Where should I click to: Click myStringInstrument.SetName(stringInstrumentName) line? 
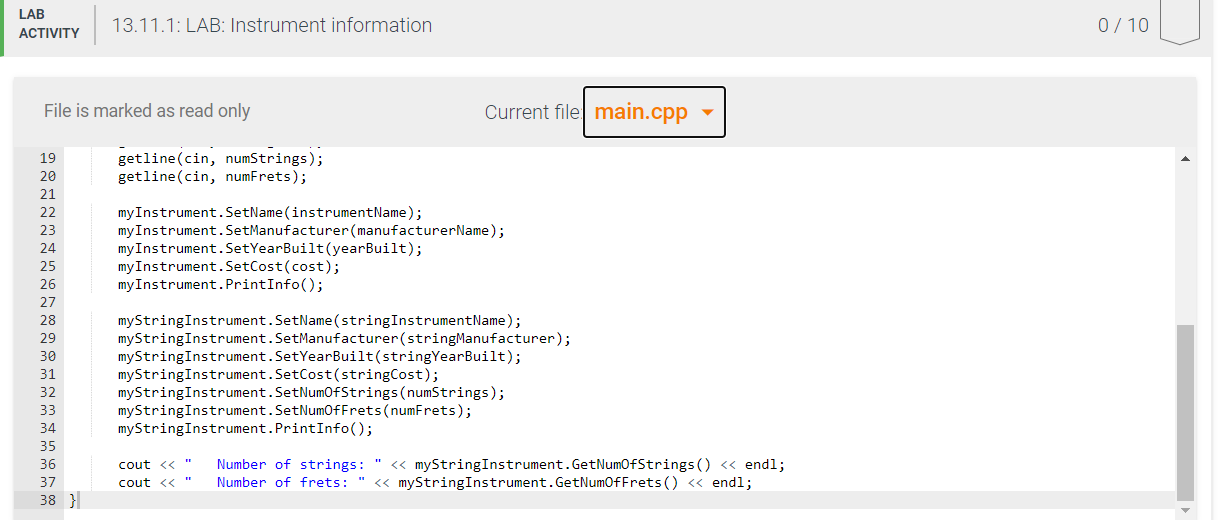pyautogui.click(x=320, y=320)
